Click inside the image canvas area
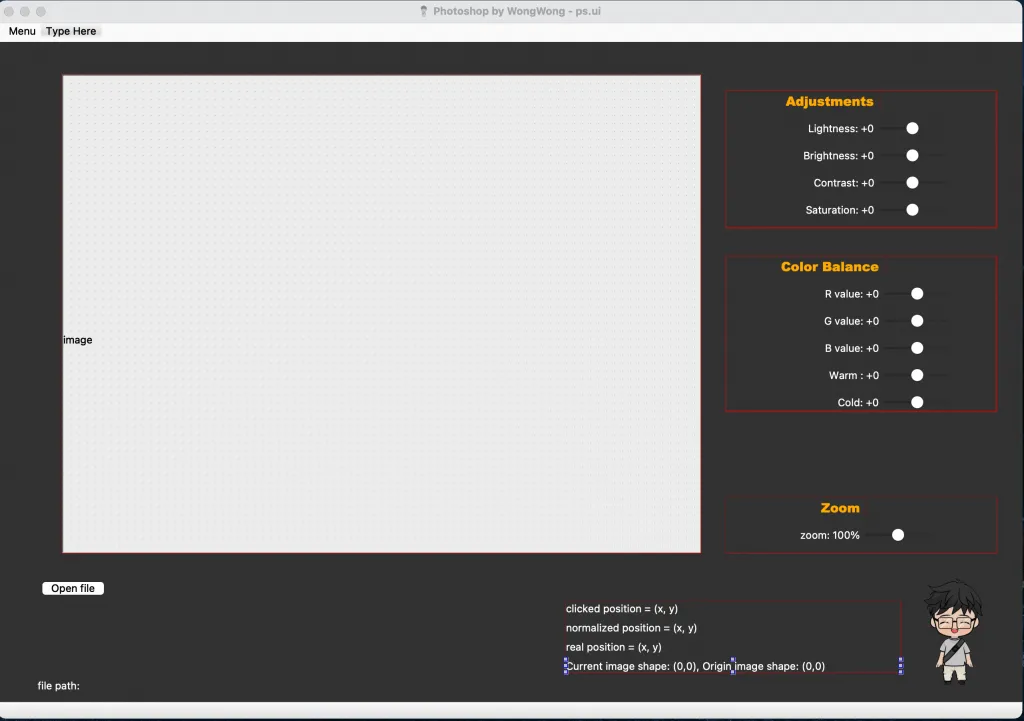Viewport: 1024px width, 721px height. coord(381,313)
